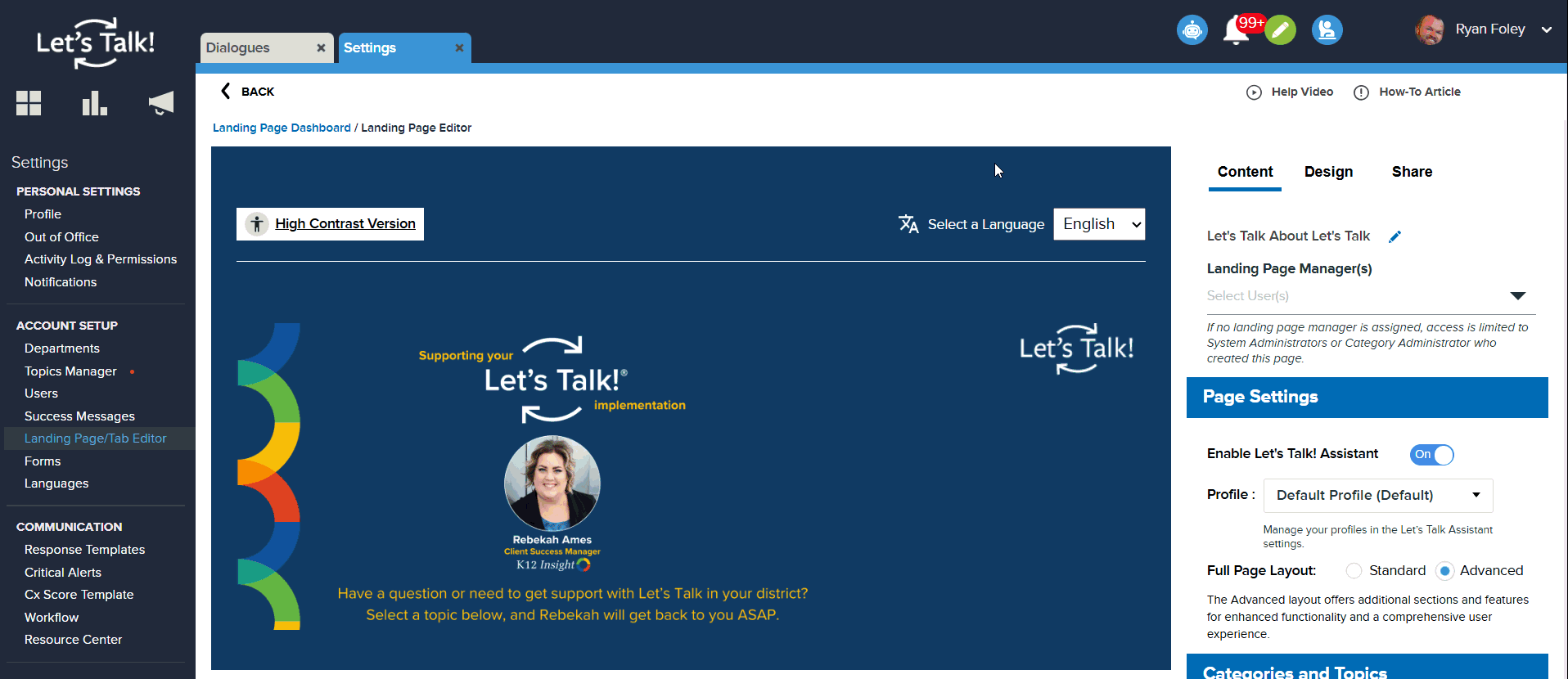Viewport: 1568px width, 679px height.
Task: Expand the Categories and Topics section
Action: pyautogui.click(x=1367, y=668)
